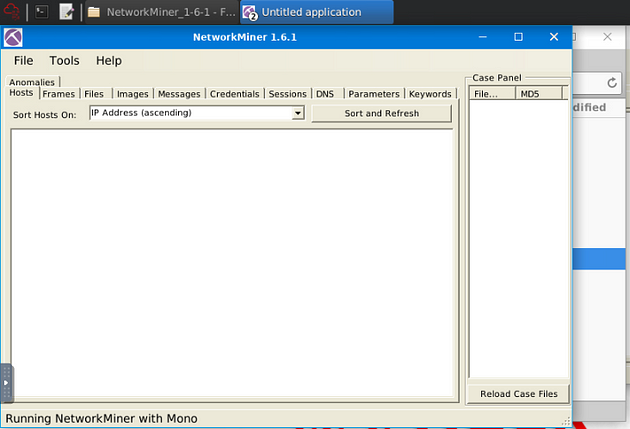Screen dimensions: 630x429
Task: Click the Sort and Refresh button
Action: (x=382, y=114)
